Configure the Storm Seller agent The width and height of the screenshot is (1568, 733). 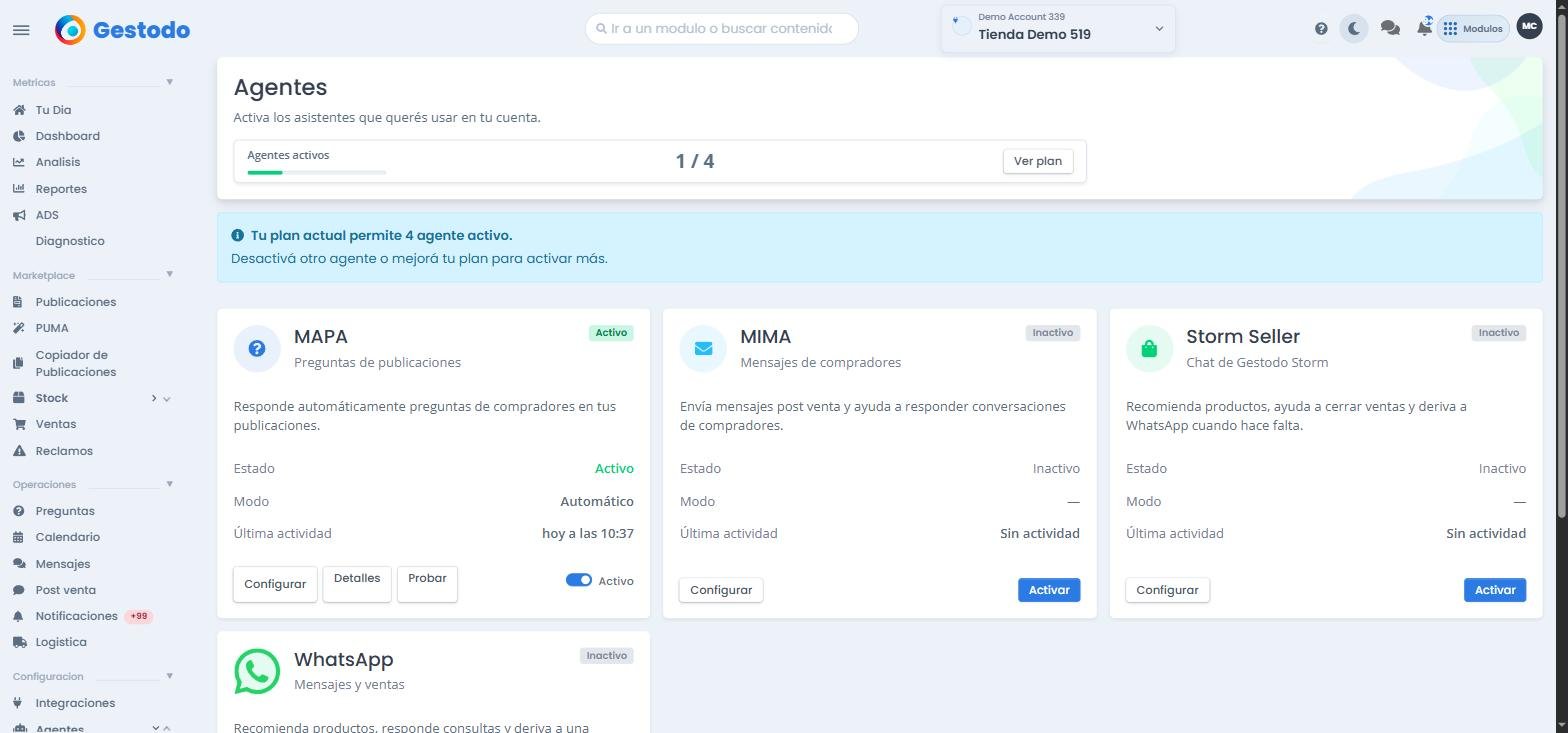tap(1167, 590)
